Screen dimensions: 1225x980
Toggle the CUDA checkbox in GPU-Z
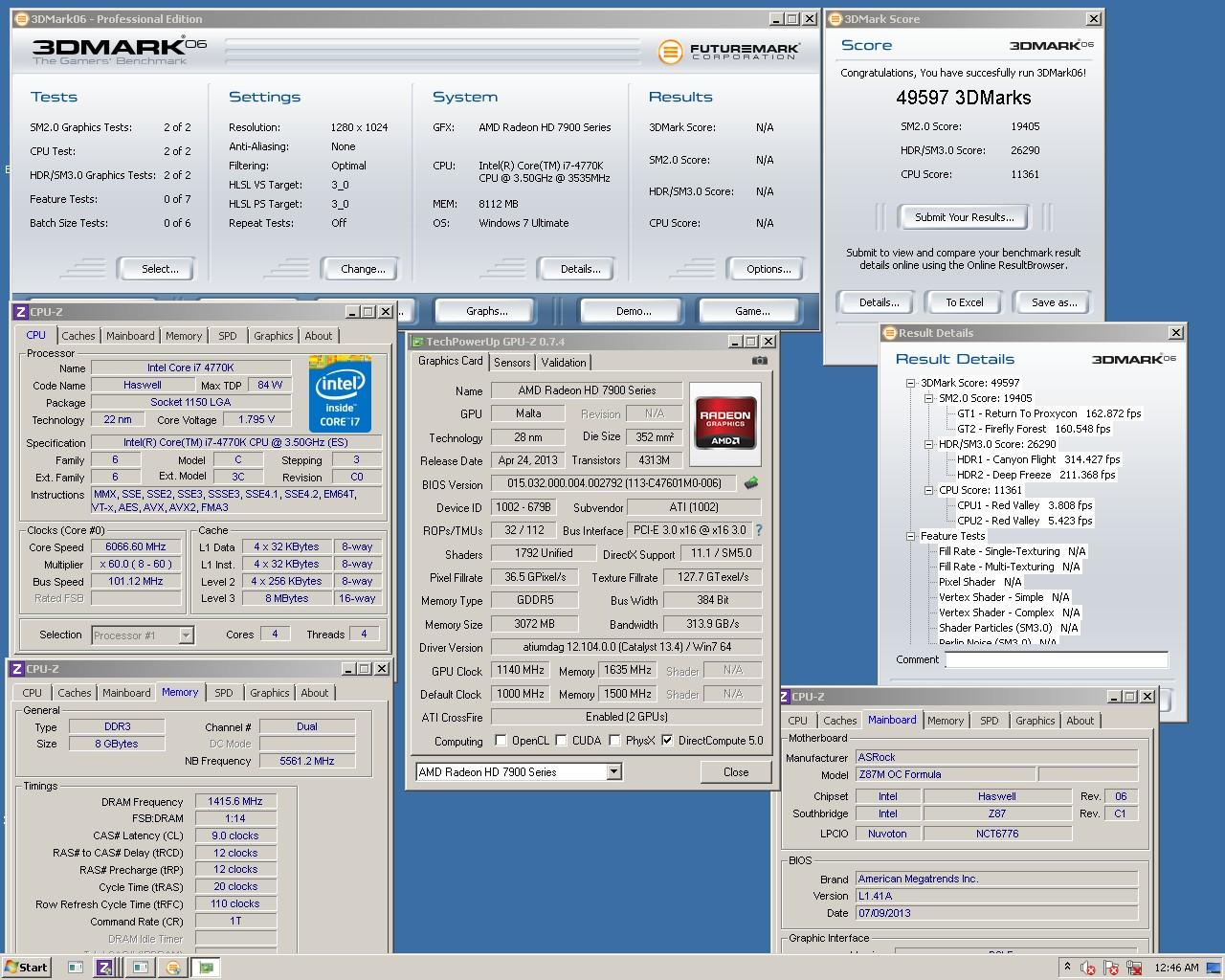click(x=561, y=741)
